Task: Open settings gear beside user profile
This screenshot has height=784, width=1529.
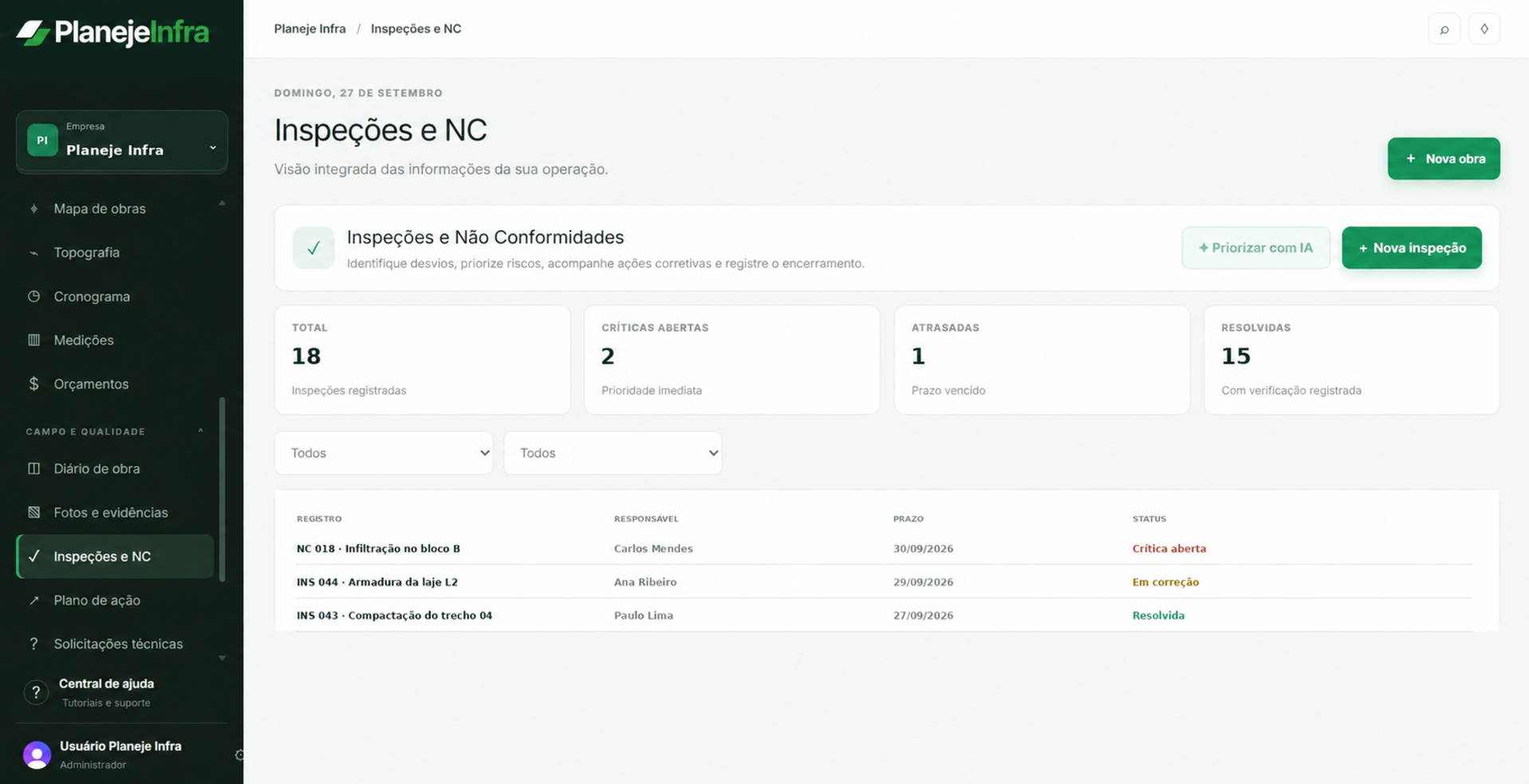Action: (239, 755)
